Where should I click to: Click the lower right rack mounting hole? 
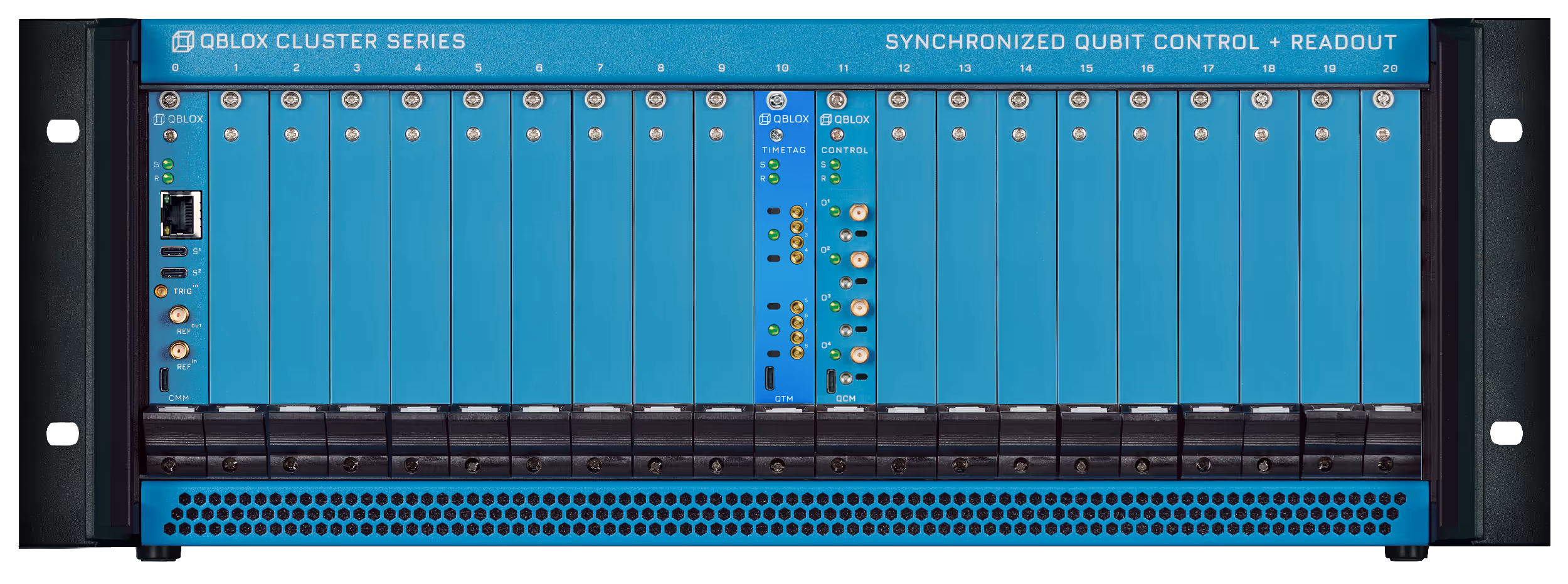(x=1506, y=433)
